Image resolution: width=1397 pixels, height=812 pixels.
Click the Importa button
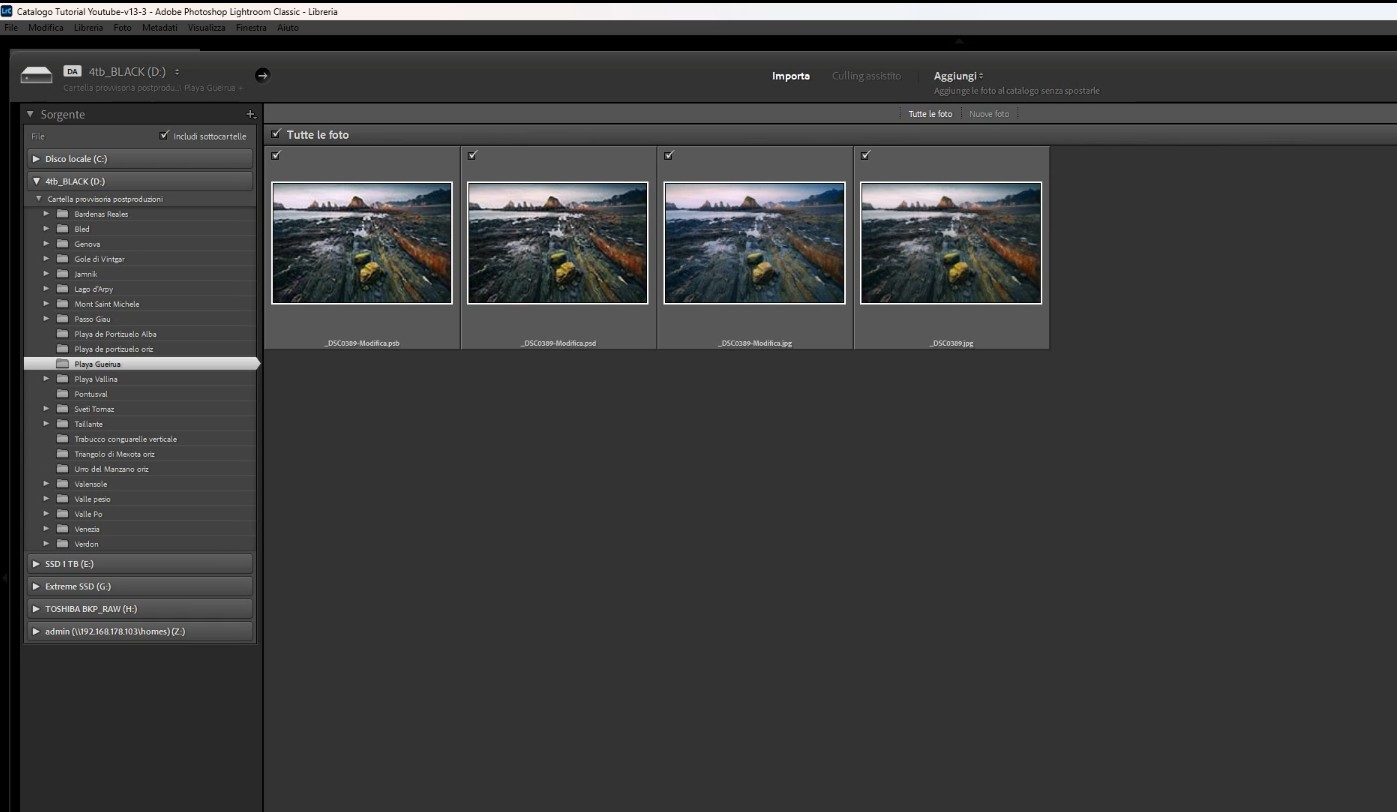[x=791, y=75]
